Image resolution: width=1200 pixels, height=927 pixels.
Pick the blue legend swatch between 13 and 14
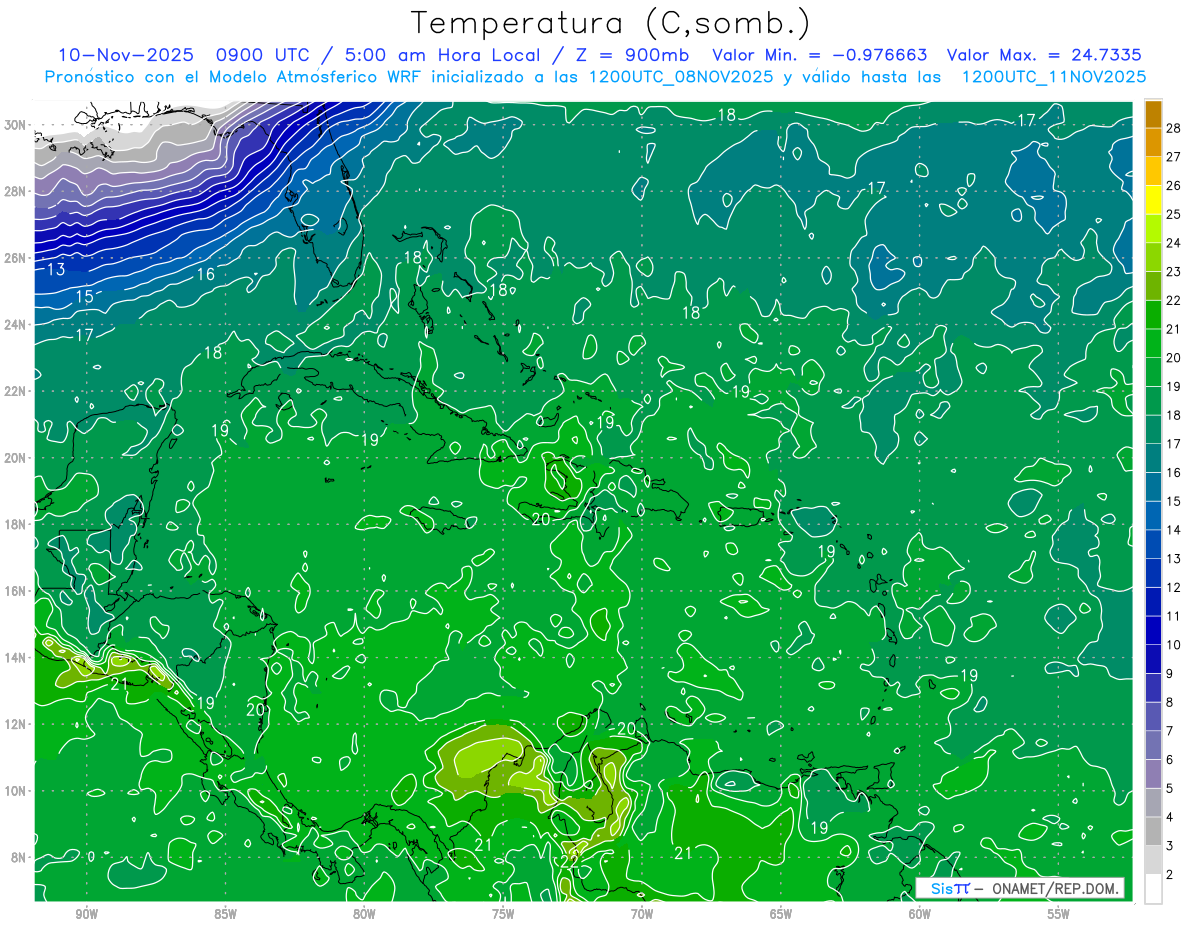point(1153,544)
